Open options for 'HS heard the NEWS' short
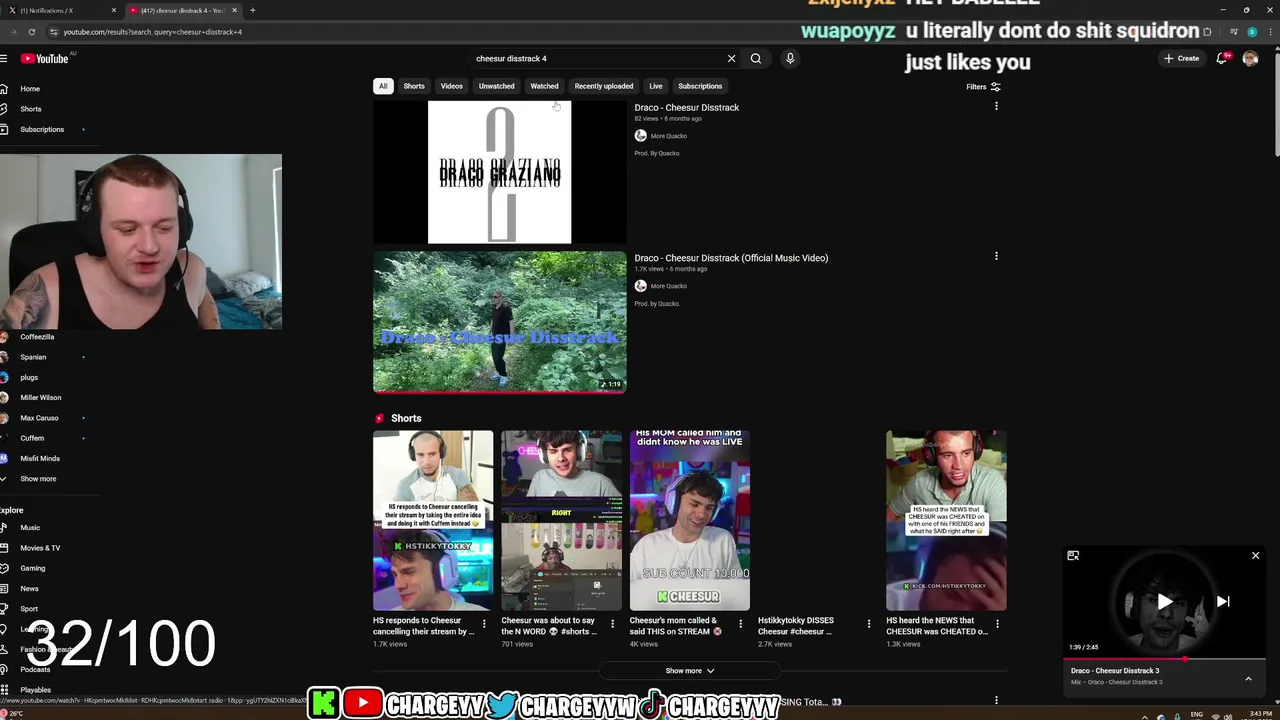The image size is (1280, 720). [996, 624]
